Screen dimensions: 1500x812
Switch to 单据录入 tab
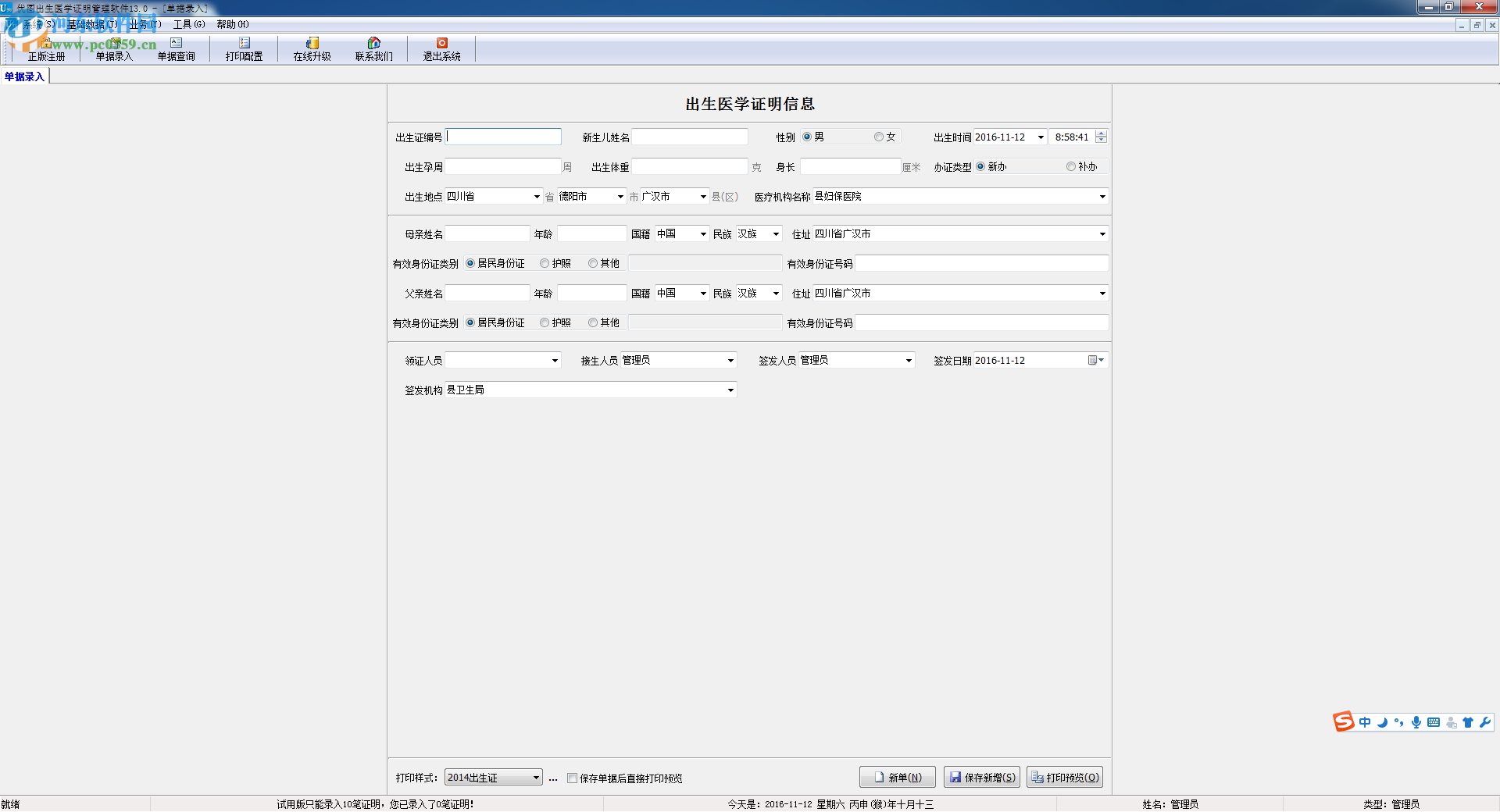coord(24,77)
